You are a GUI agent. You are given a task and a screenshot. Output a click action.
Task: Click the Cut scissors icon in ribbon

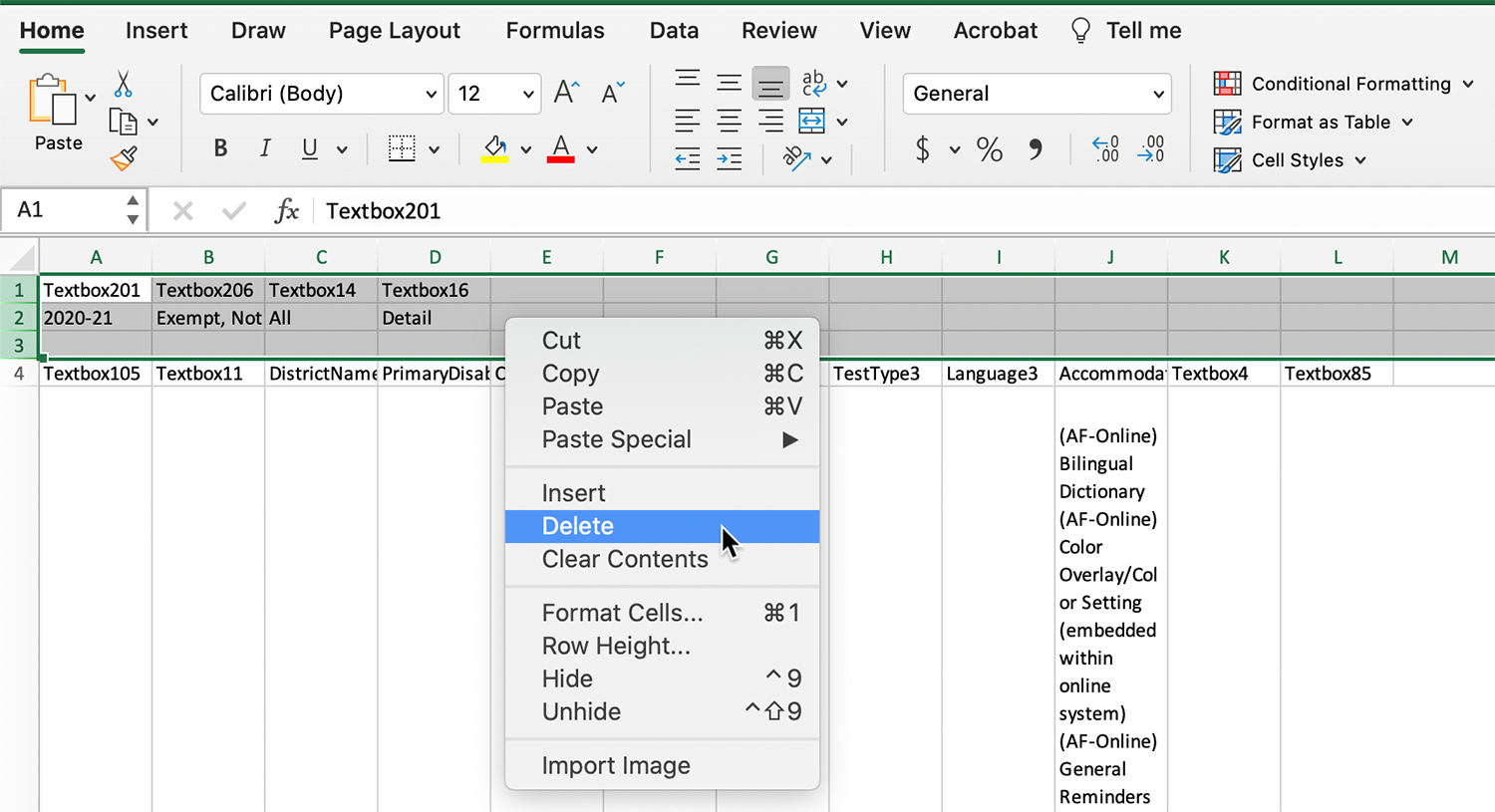123,84
